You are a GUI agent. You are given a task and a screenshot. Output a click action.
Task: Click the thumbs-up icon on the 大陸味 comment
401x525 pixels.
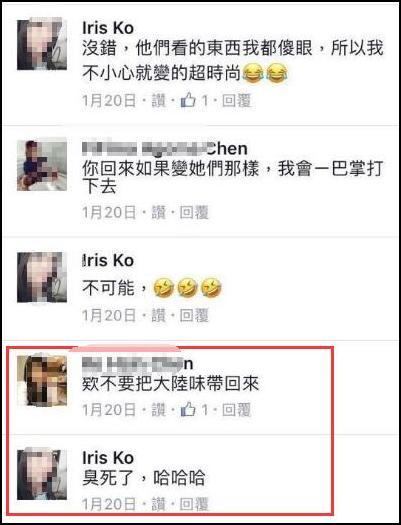188,409
